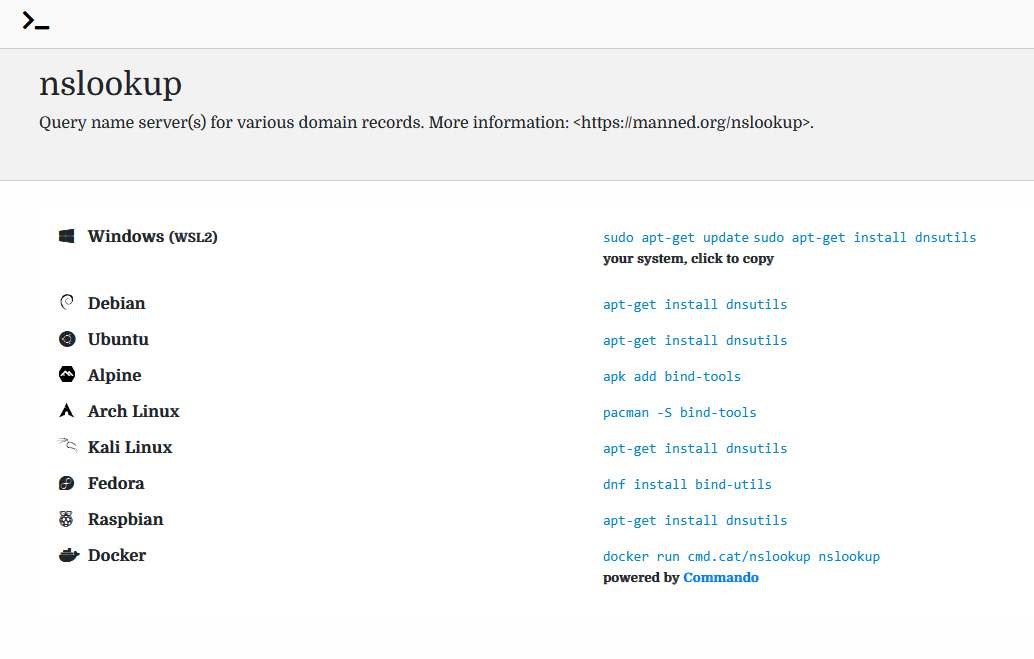
Task: Click the Alpine label
Action: [115, 375]
